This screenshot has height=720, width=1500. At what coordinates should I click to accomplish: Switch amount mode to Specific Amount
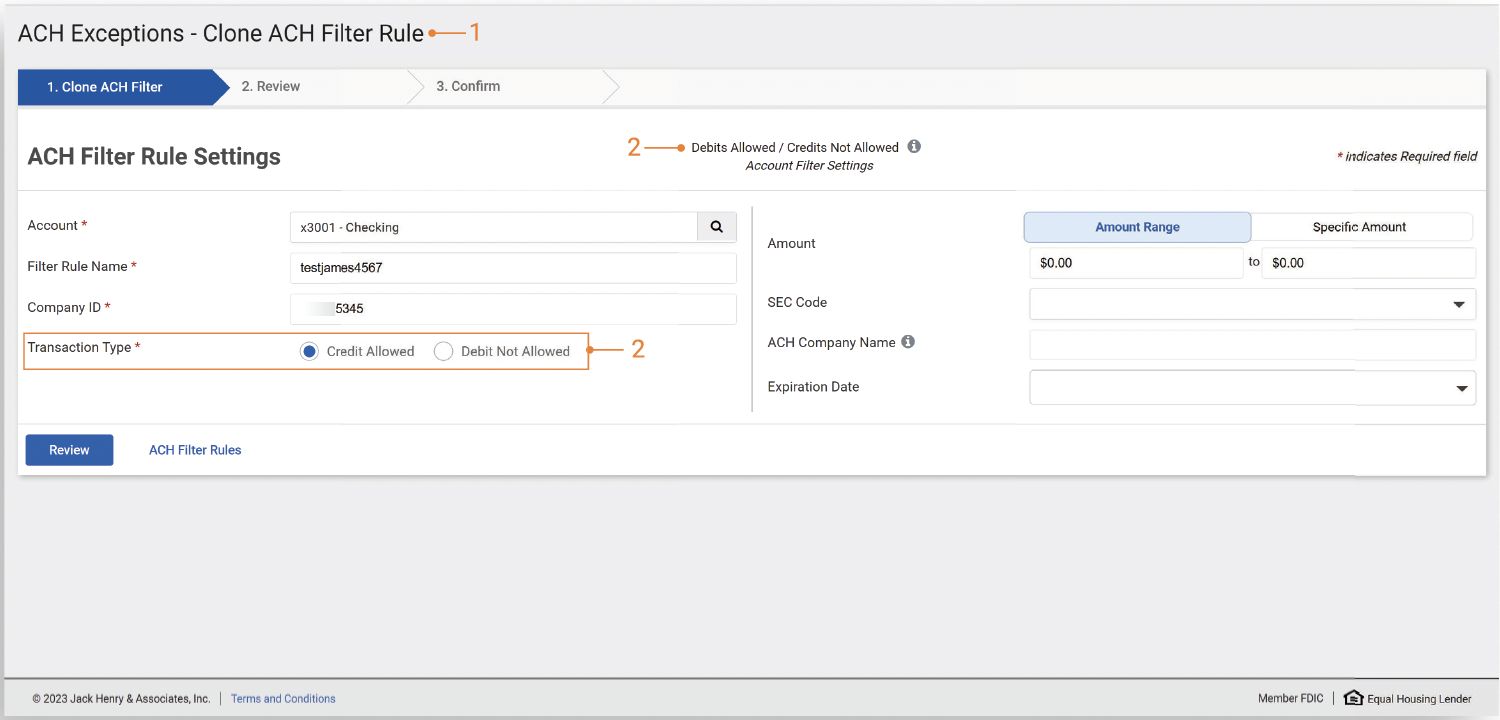click(1360, 227)
